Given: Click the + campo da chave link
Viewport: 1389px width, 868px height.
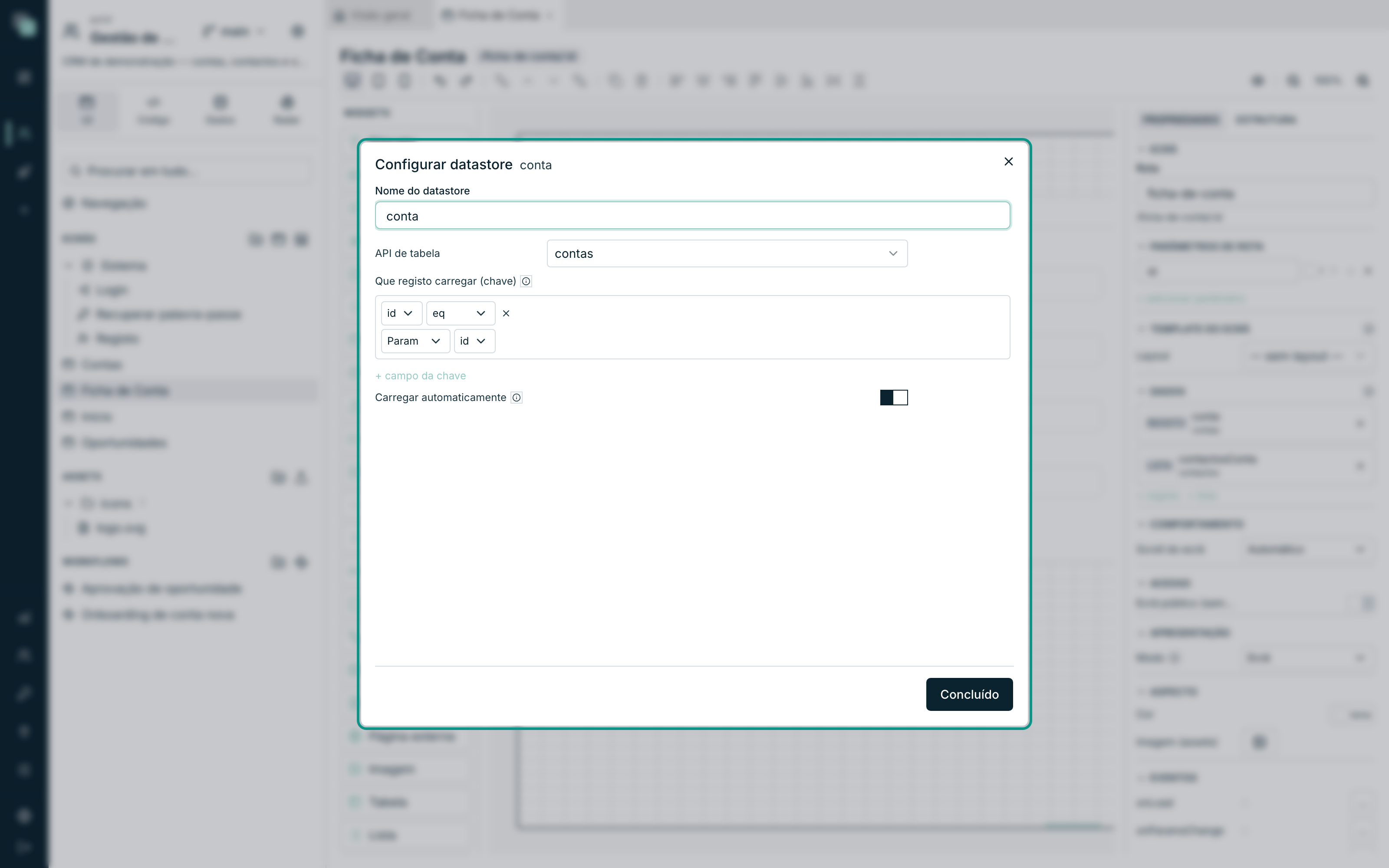Looking at the screenshot, I should coord(420,375).
